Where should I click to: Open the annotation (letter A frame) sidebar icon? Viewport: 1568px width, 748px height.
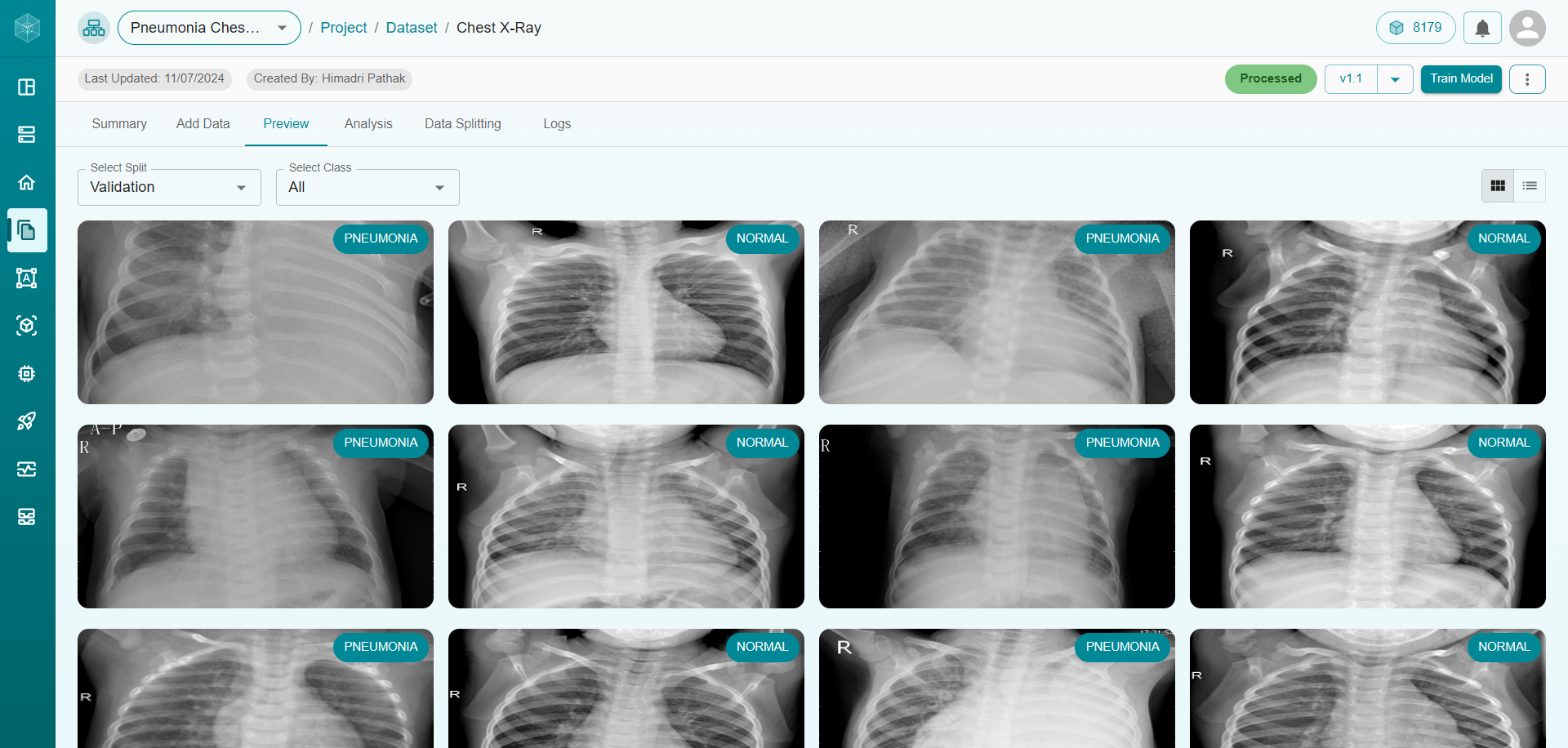coord(27,278)
